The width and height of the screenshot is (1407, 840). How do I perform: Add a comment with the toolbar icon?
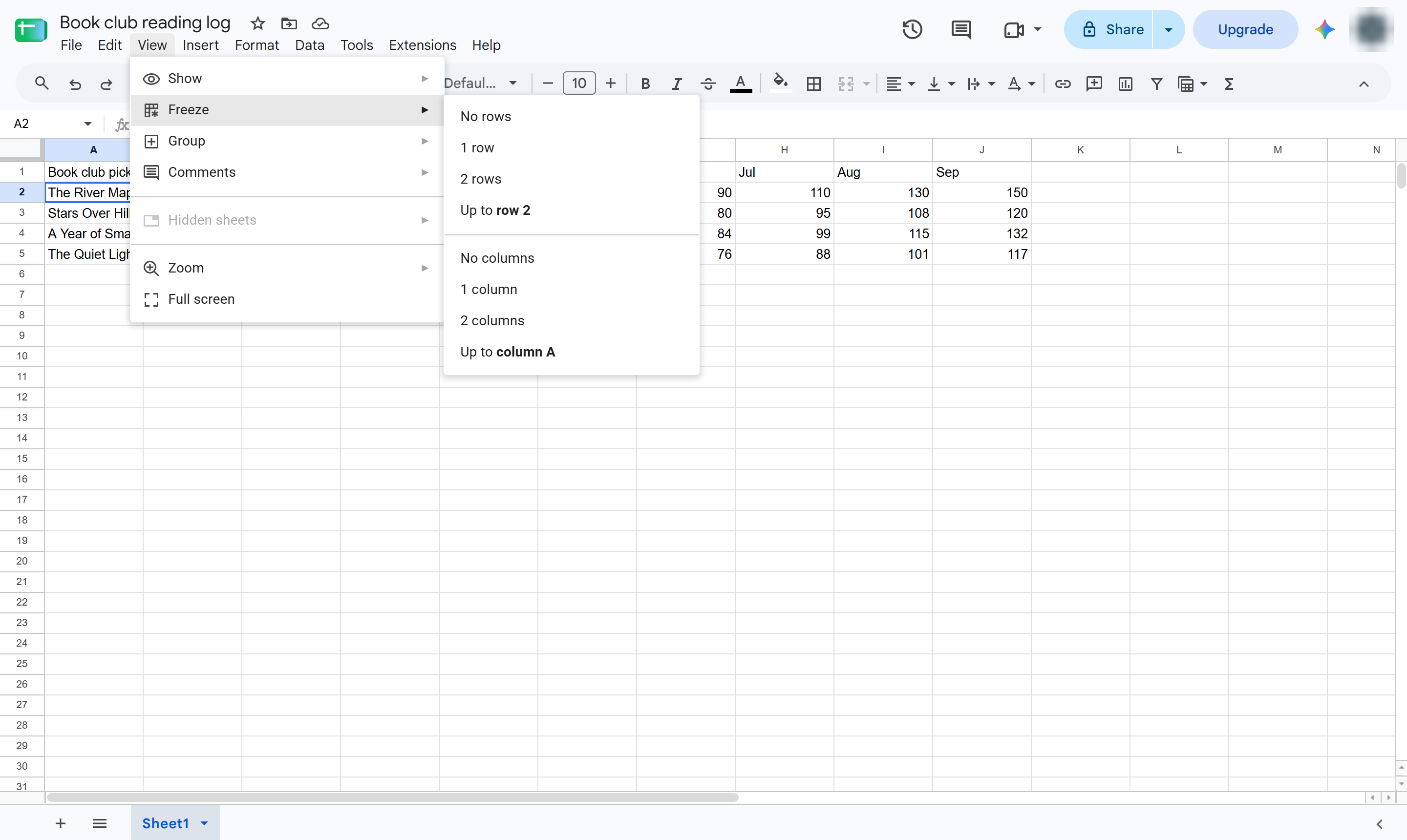[x=1094, y=84]
